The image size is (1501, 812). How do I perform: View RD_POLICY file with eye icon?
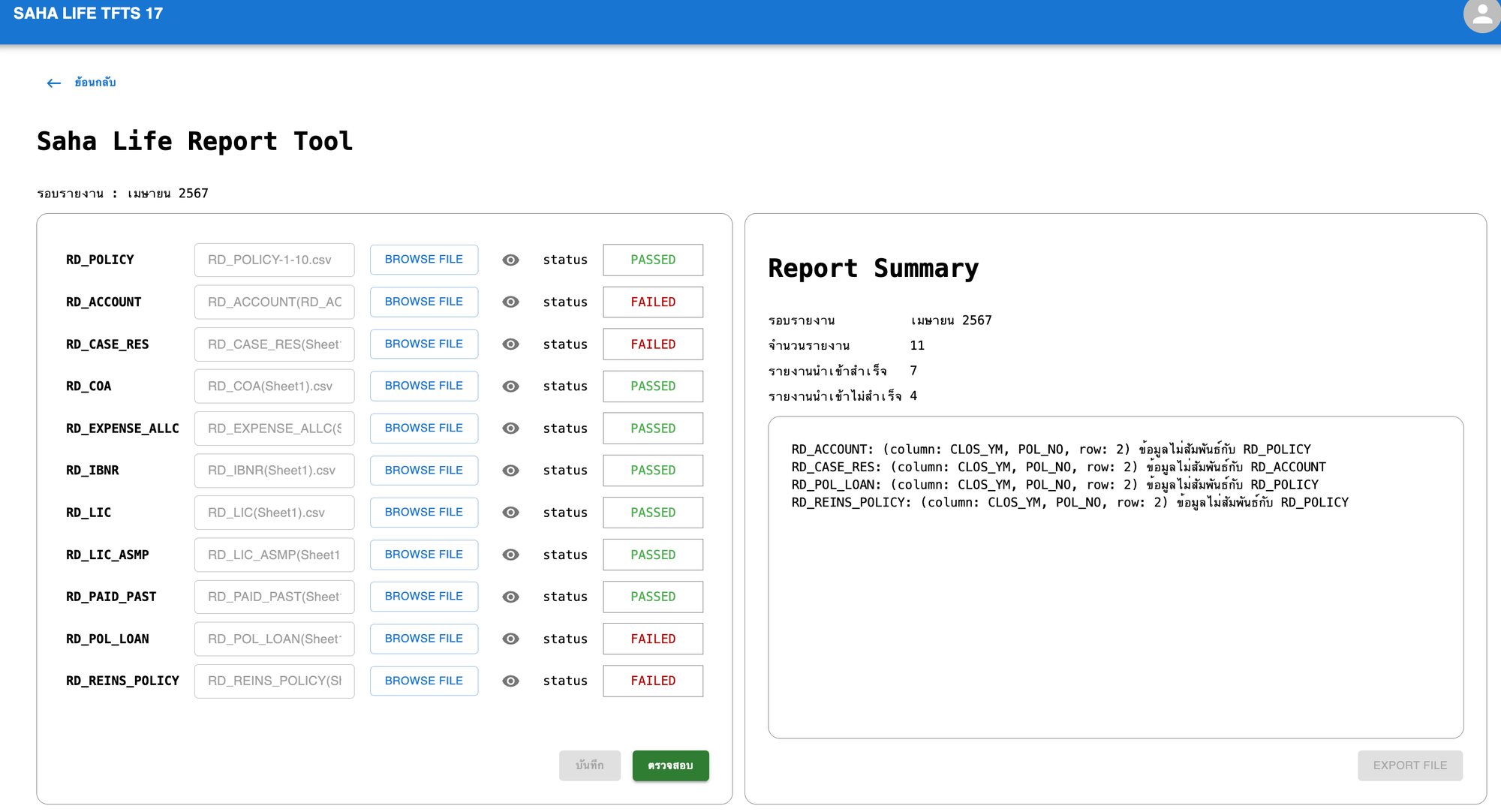(x=510, y=260)
